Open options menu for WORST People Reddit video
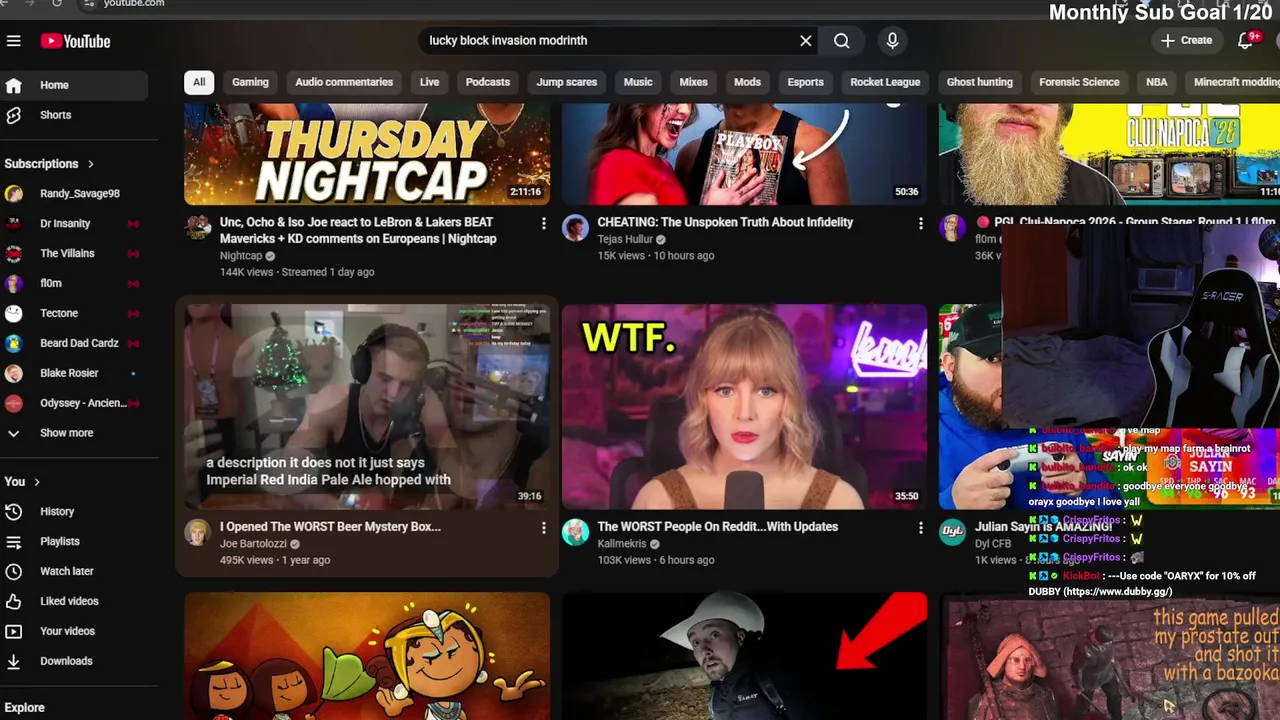 [920, 528]
